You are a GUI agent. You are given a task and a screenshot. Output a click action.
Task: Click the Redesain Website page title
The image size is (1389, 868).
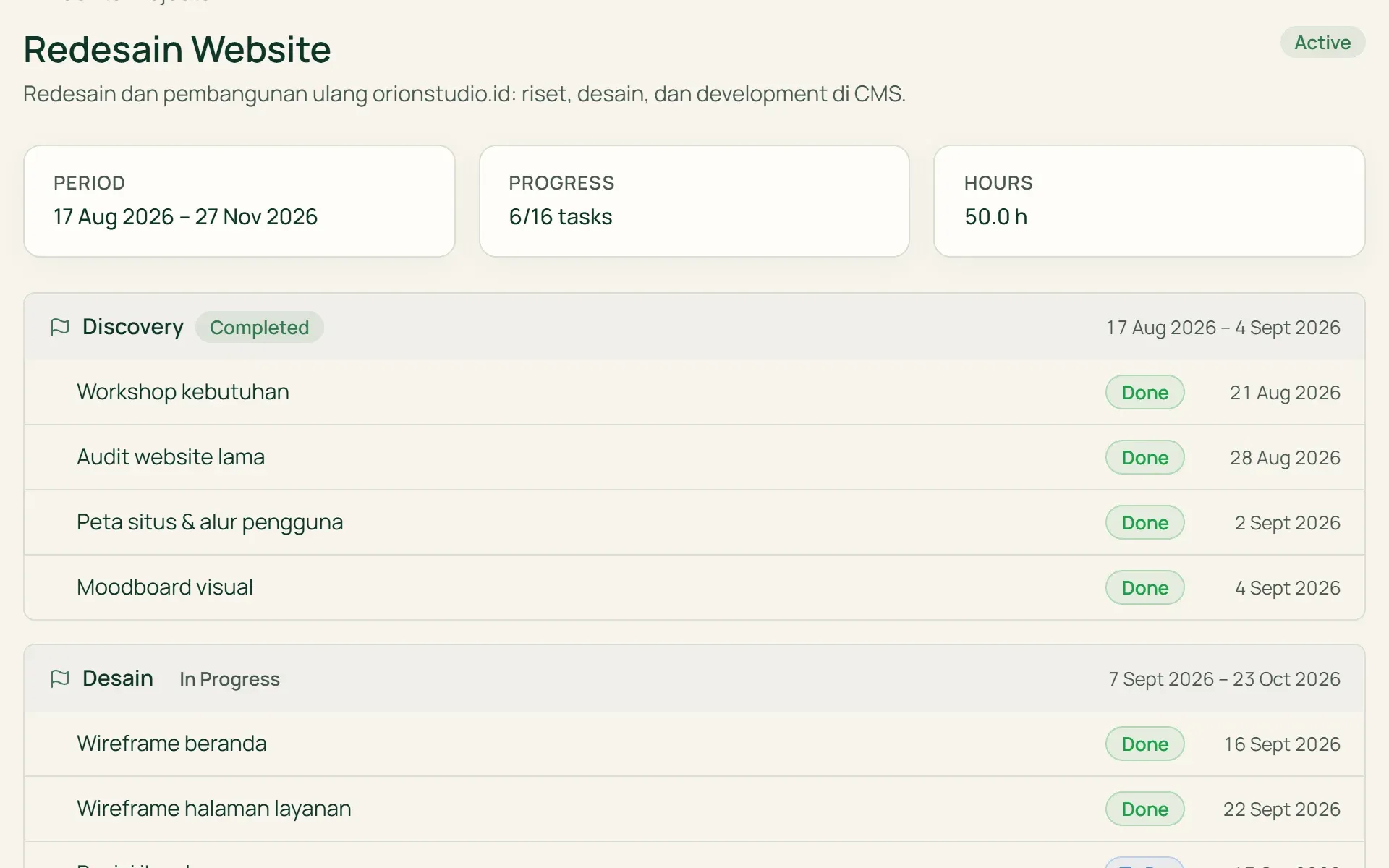177,49
